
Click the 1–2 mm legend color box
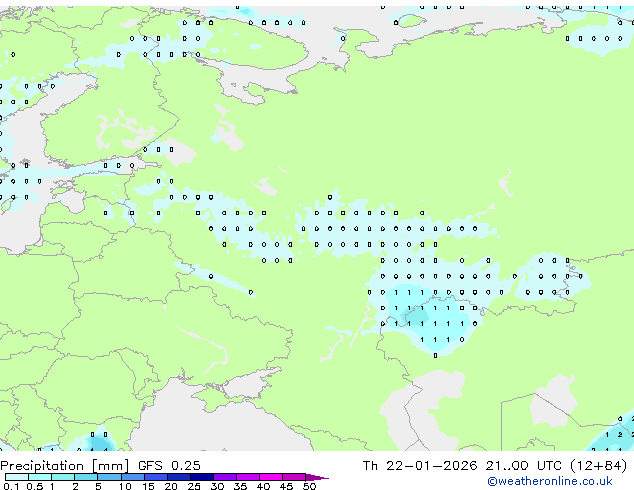63,477
